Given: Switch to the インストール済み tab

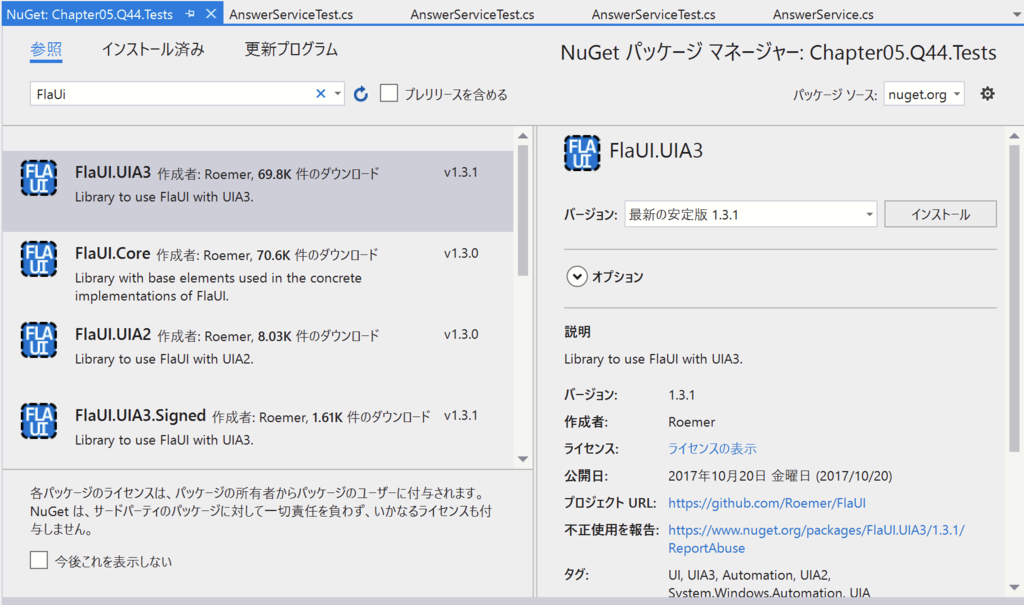Looking at the screenshot, I should [153, 50].
